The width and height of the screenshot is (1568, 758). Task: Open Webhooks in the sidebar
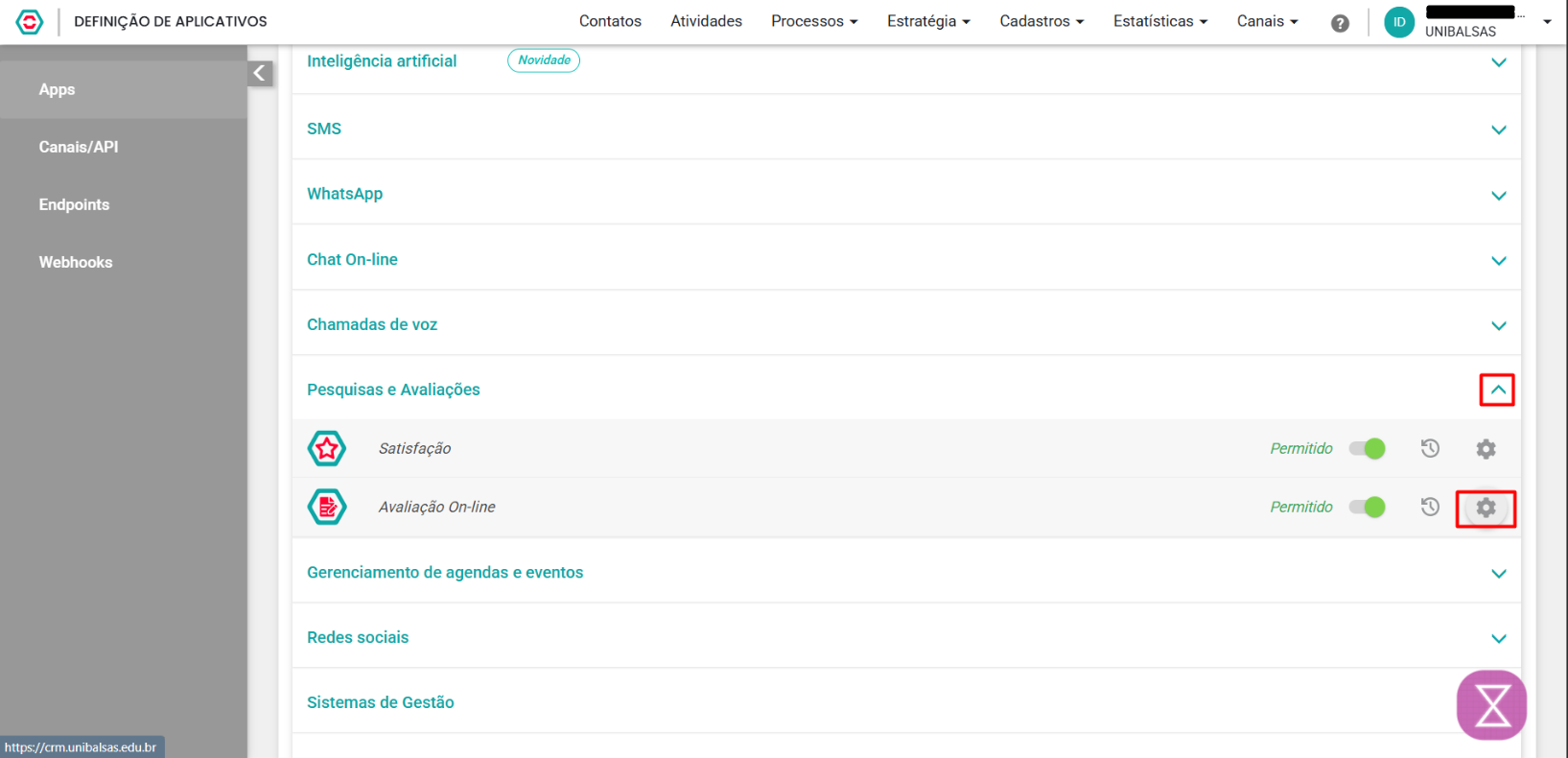76,262
